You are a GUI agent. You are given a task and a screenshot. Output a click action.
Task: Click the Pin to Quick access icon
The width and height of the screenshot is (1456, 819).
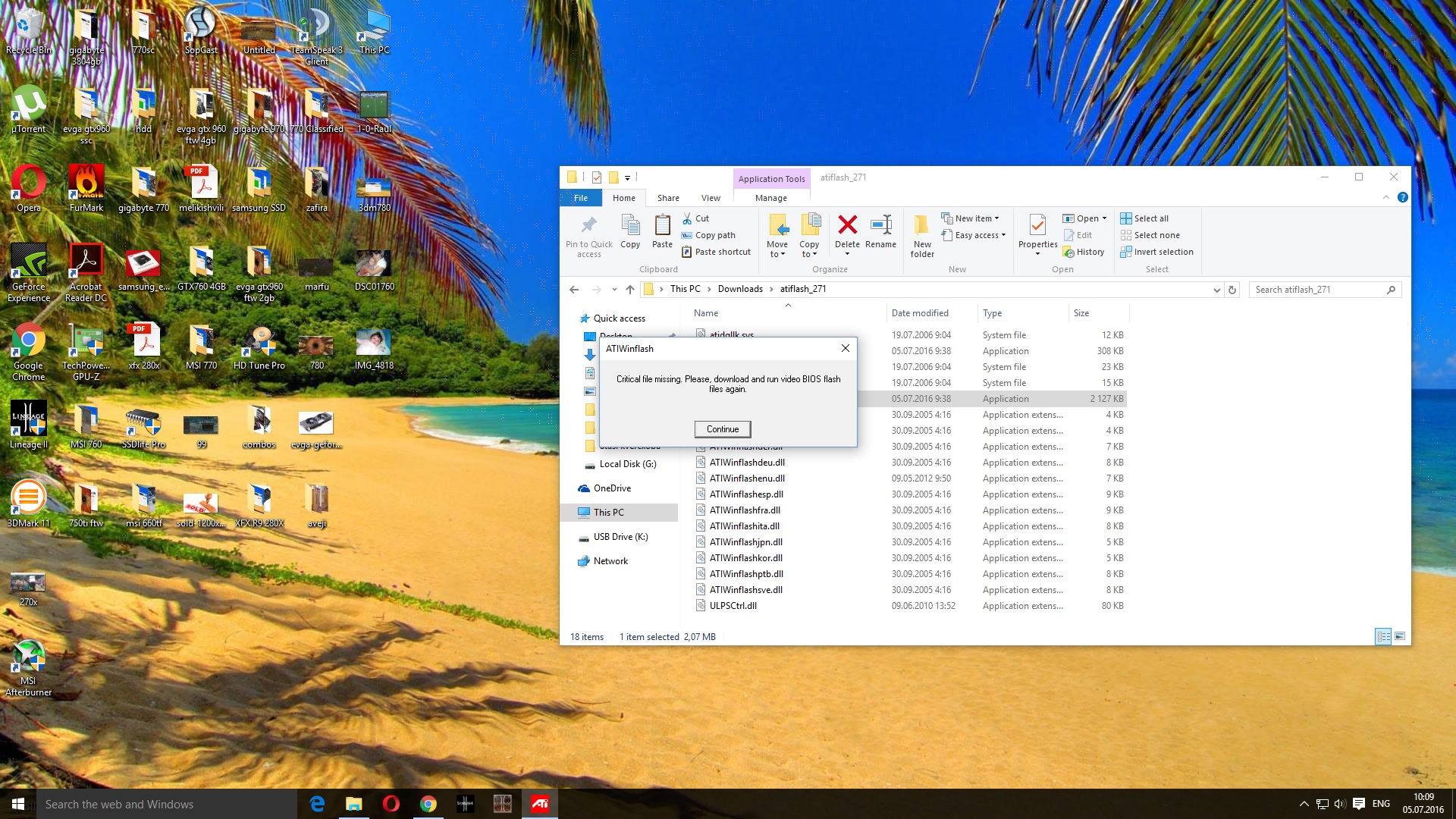(588, 225)
